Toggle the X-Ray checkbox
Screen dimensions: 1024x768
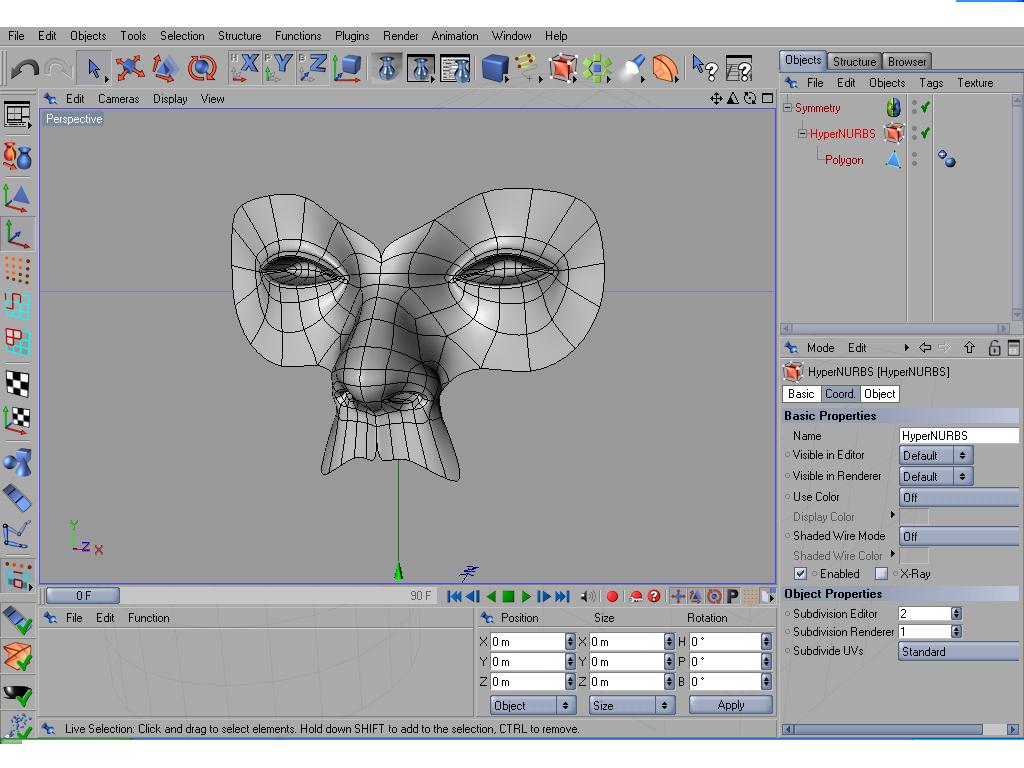pyautogui.click(x=881, y=573)
